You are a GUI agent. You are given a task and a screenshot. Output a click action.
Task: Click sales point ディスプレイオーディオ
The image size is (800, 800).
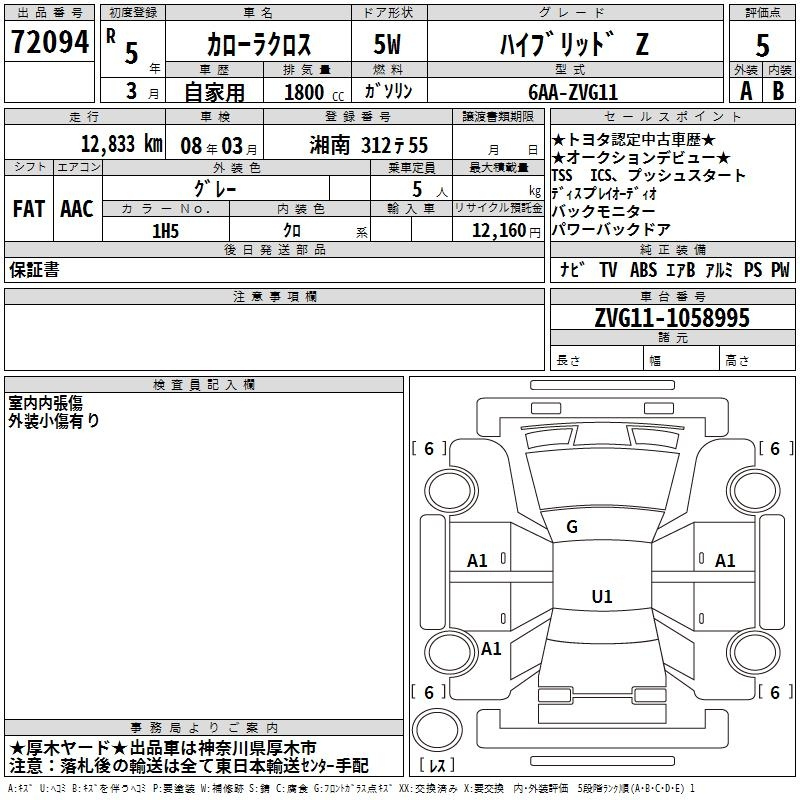pyautogui.click(x=604, y=193)
